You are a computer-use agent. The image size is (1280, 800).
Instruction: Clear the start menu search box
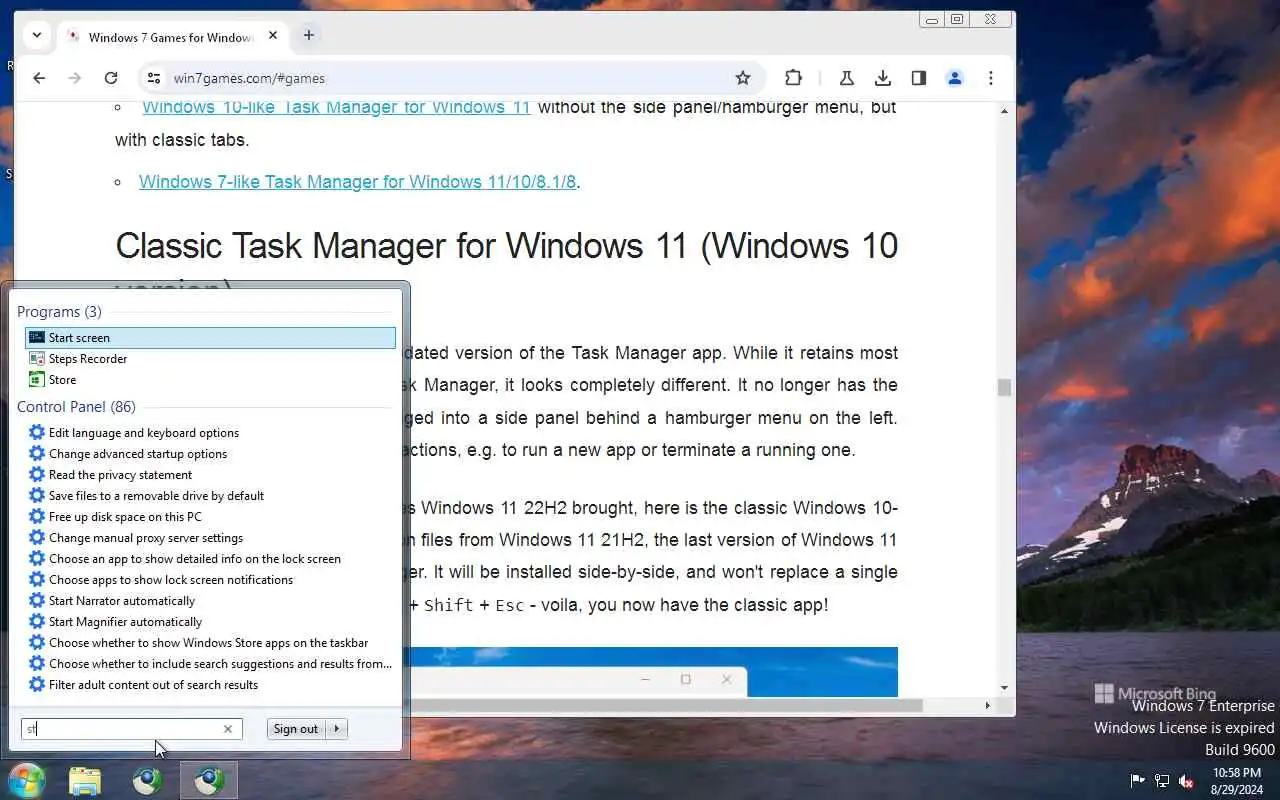coord(228,729)
